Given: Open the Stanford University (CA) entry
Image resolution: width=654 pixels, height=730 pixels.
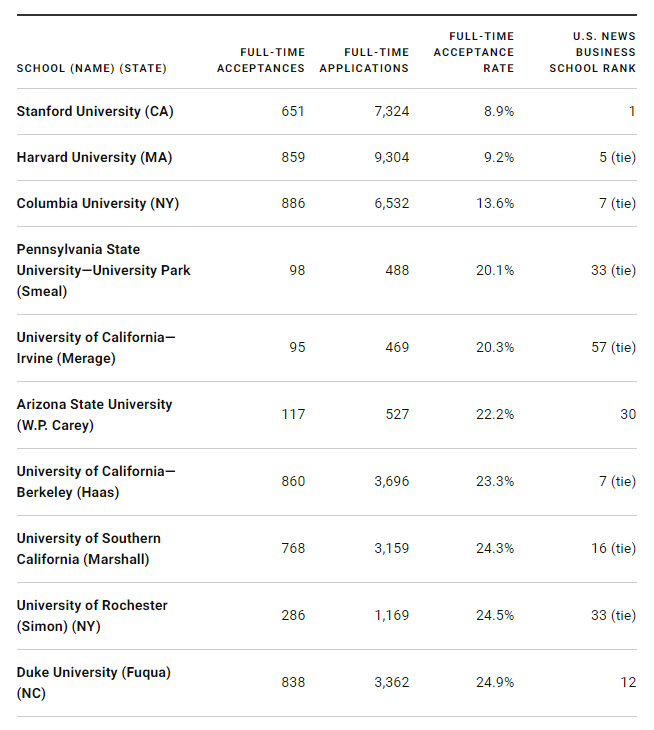Looking at the screenshot, I should tap(95, 111).
